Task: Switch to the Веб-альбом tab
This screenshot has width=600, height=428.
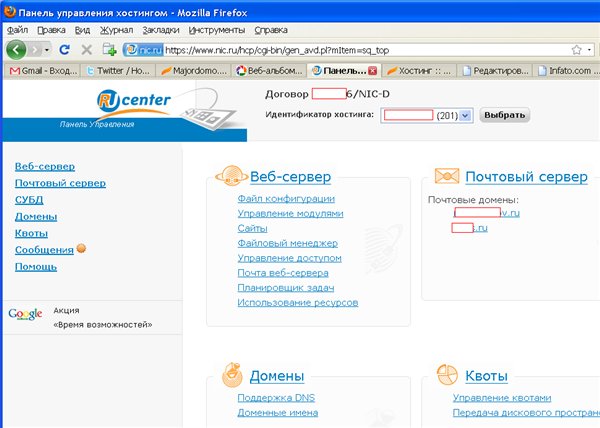Action: (270, 71)
